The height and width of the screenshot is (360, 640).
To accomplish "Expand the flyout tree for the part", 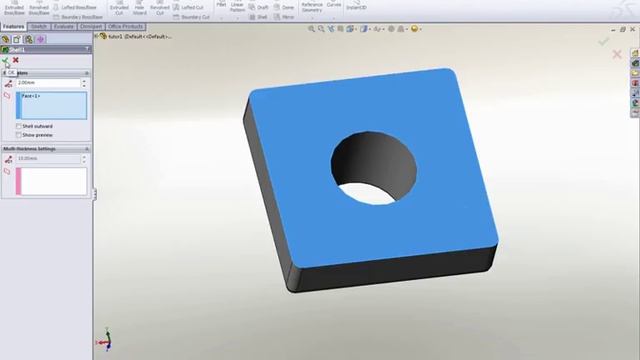I will [97, 36].
